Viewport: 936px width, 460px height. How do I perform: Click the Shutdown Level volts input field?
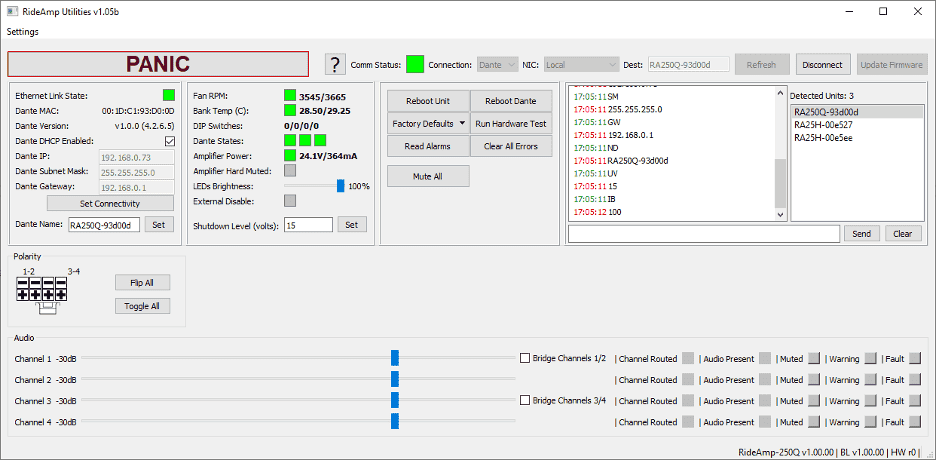(x=308, y=225)
